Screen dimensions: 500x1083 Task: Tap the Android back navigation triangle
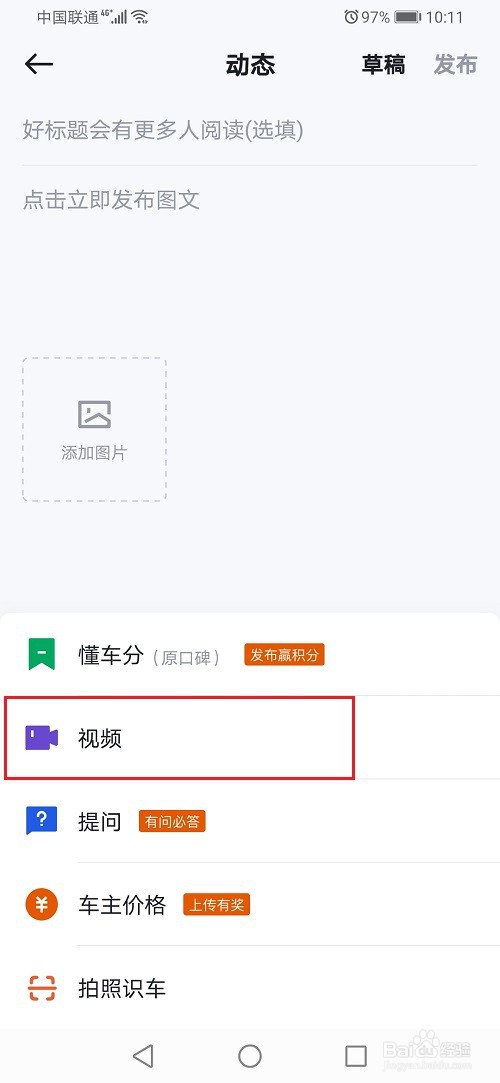click(x=143, y=1055)
